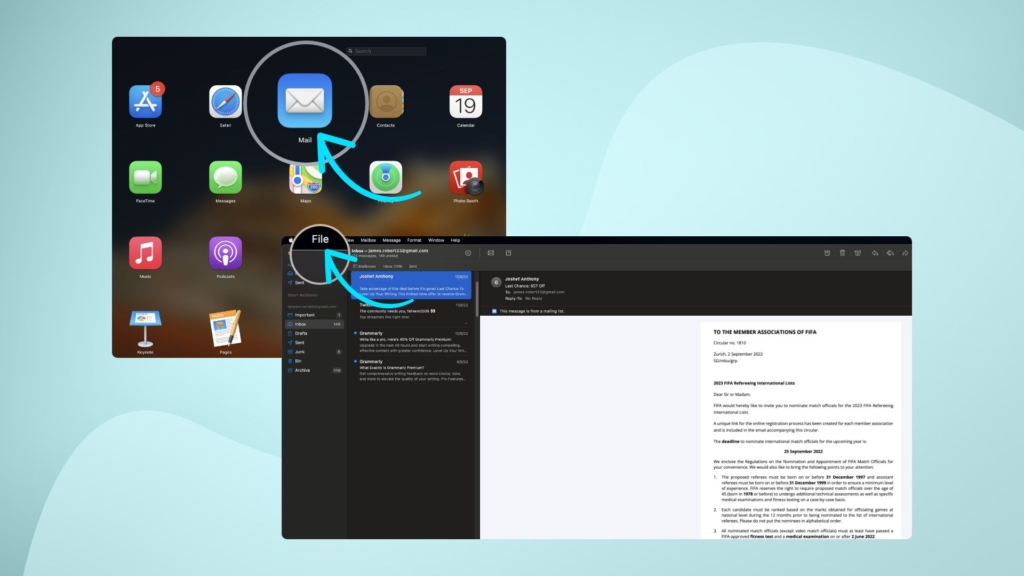Select Inbox (149) in the favorites bar
Image resolution: width=1024 pixels, height=576 pixels.
(393, 266)
